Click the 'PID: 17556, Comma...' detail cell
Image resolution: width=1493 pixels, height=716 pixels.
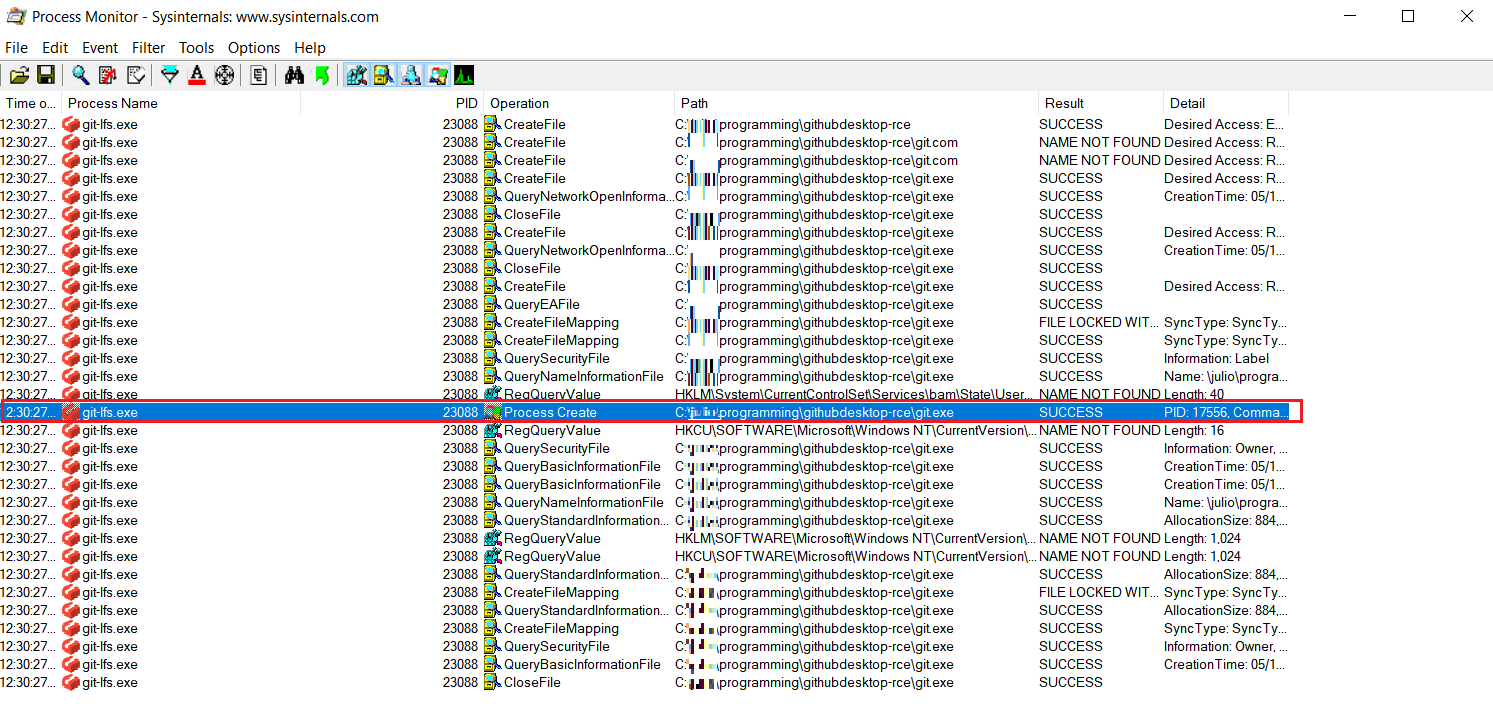[1225, 412]
